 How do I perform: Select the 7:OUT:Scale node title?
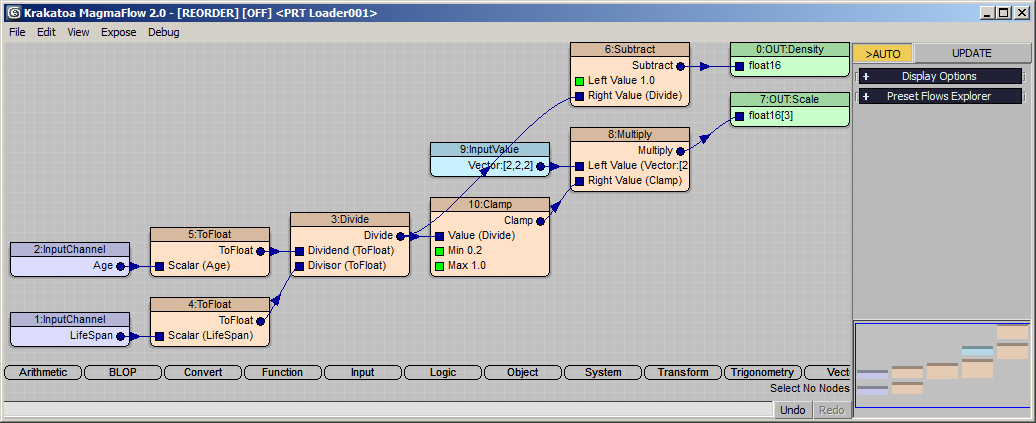pyautogui.click(x=790, y=100)
